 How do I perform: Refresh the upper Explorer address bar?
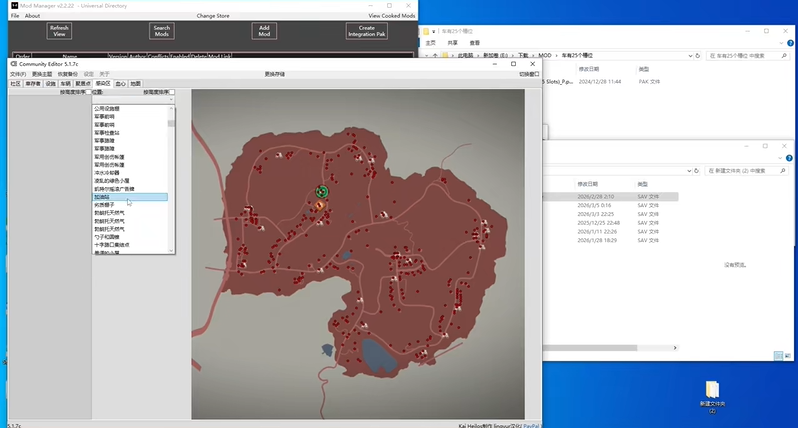697,55
